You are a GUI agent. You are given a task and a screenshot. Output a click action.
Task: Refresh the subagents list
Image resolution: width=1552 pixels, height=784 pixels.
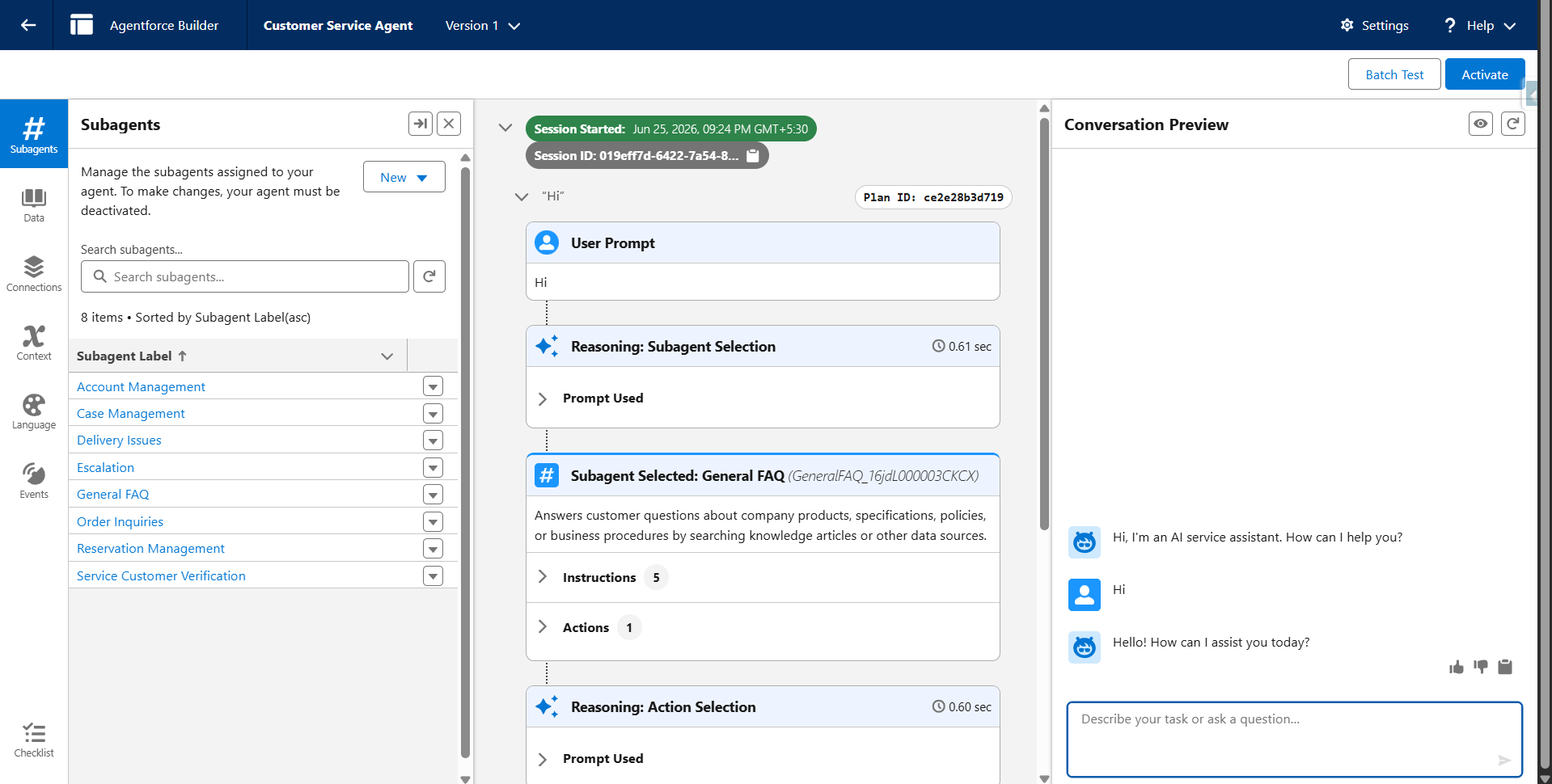(429, 276)
